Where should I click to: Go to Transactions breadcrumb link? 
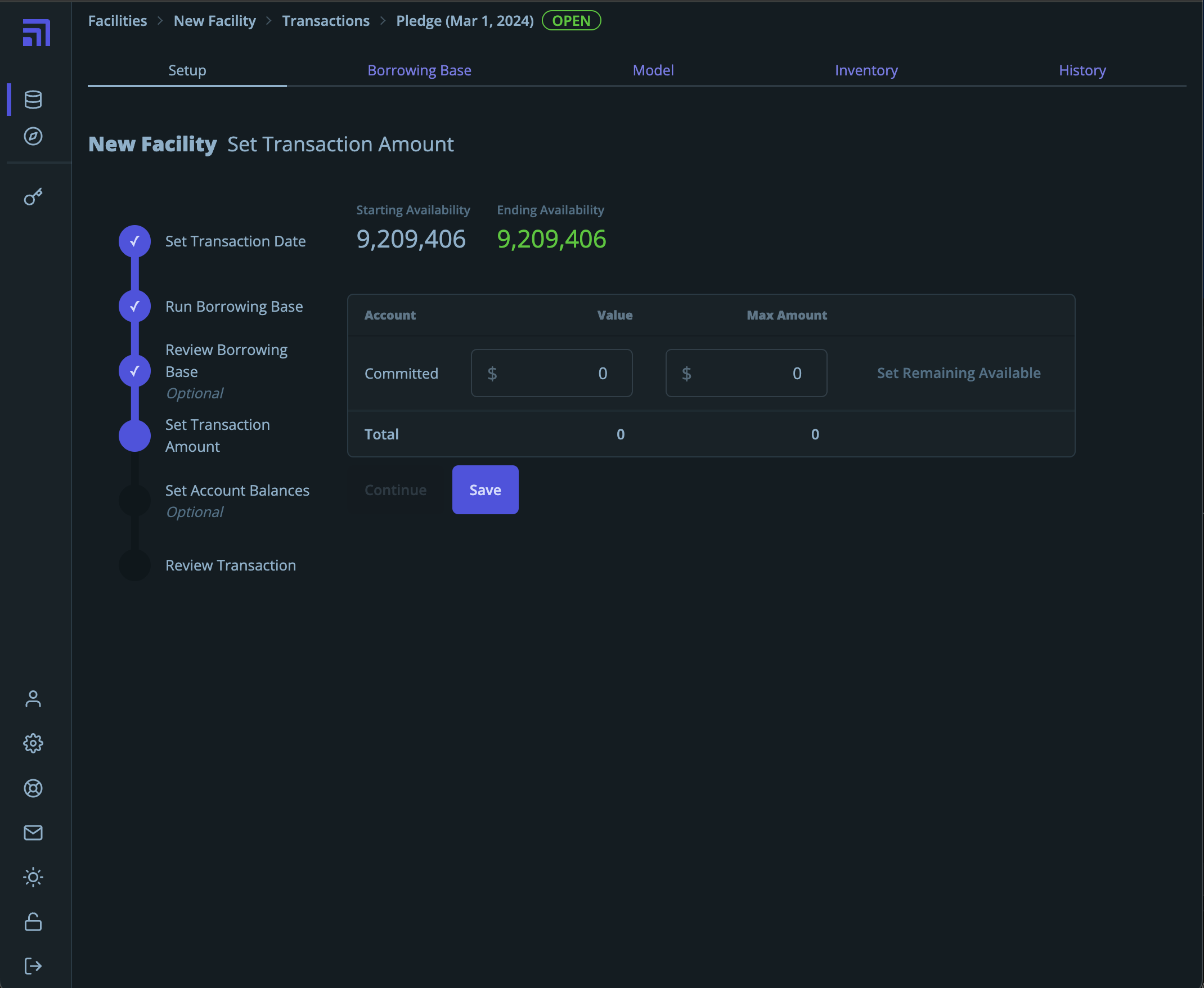point(325,21)
